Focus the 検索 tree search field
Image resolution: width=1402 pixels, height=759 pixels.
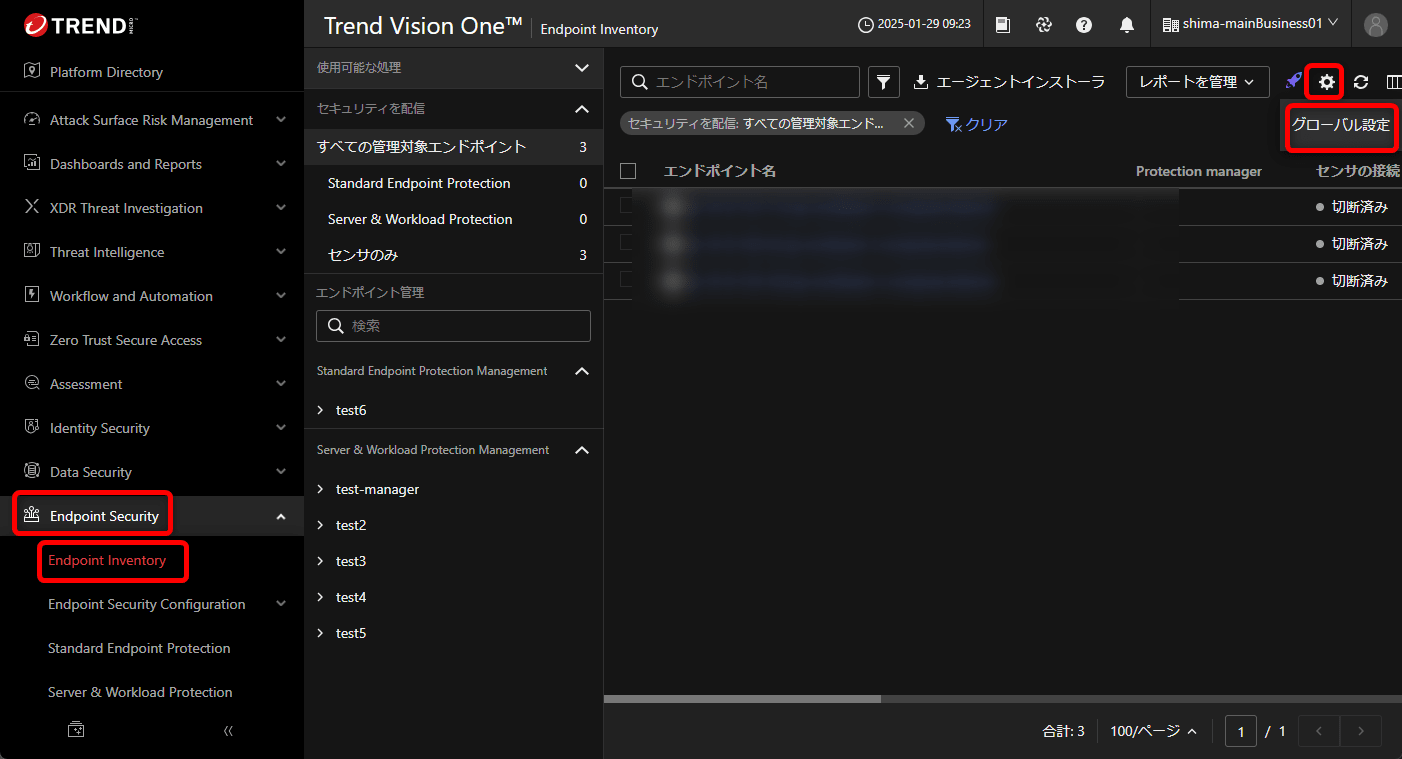click(453, 326)
